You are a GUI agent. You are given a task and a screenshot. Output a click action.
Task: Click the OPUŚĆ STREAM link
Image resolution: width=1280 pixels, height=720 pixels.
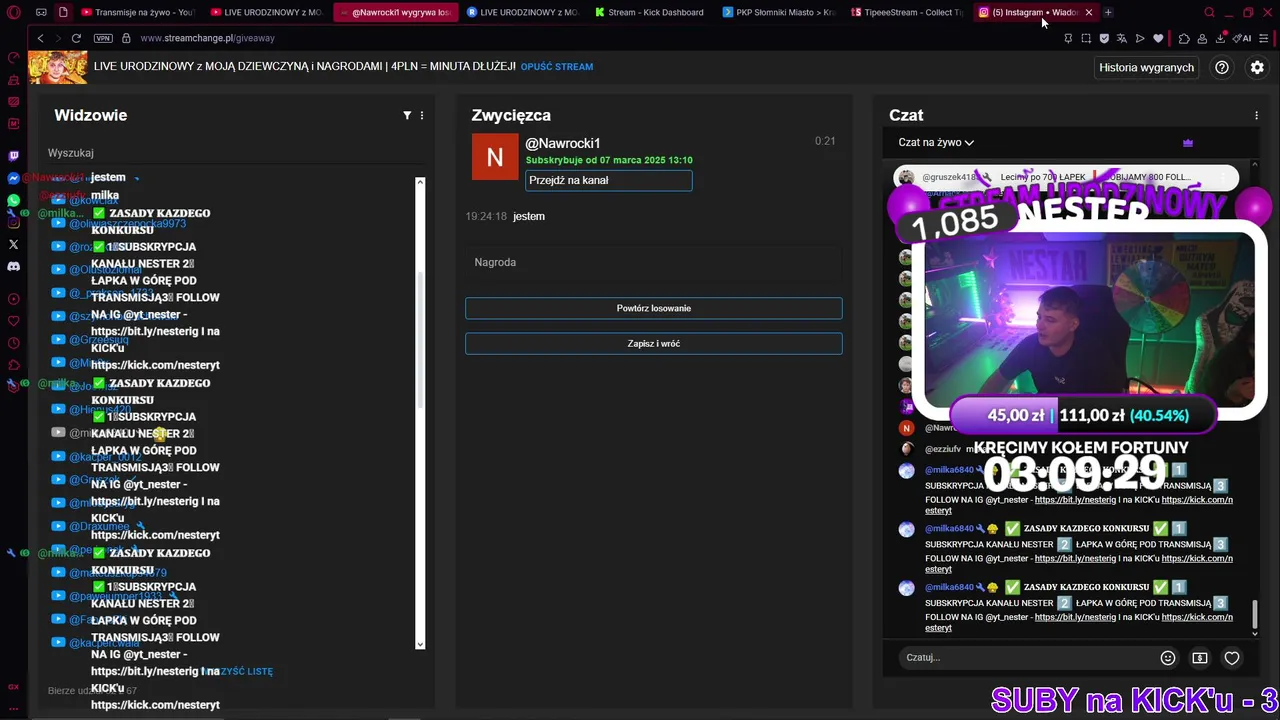[557, 67]
